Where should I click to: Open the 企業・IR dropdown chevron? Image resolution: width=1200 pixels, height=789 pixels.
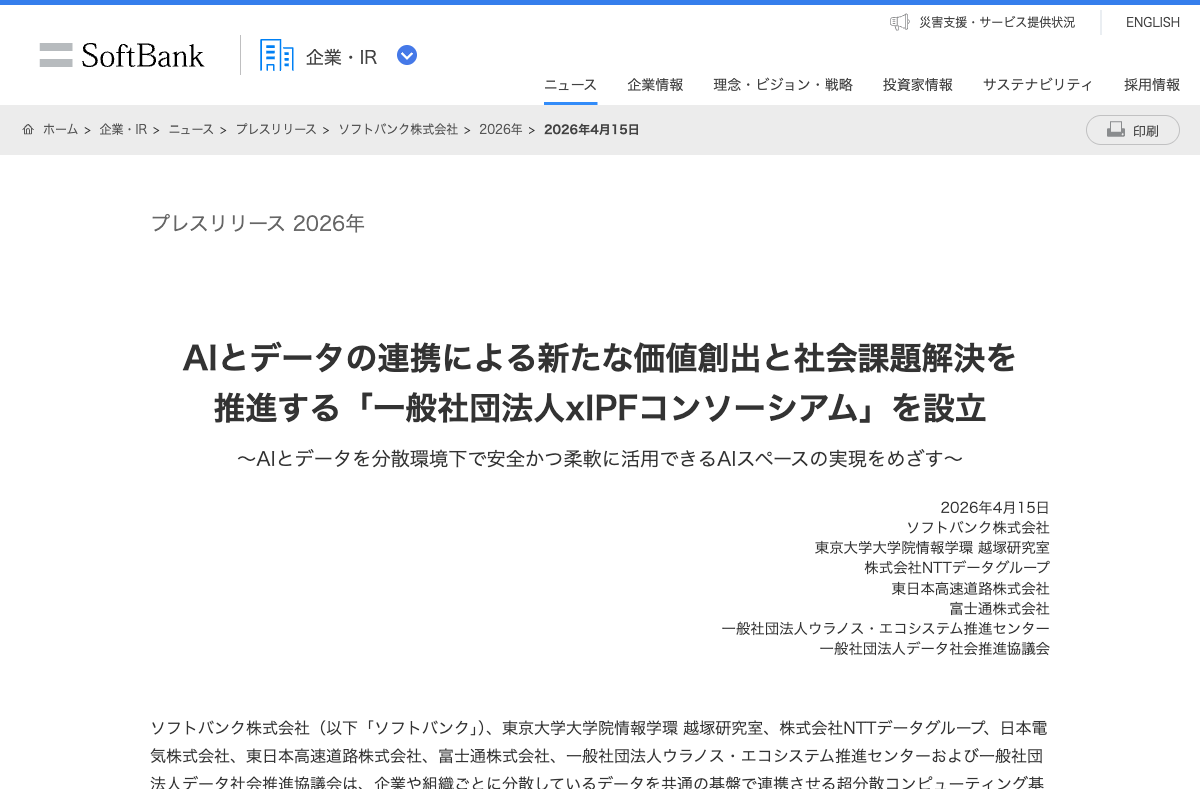406,56
